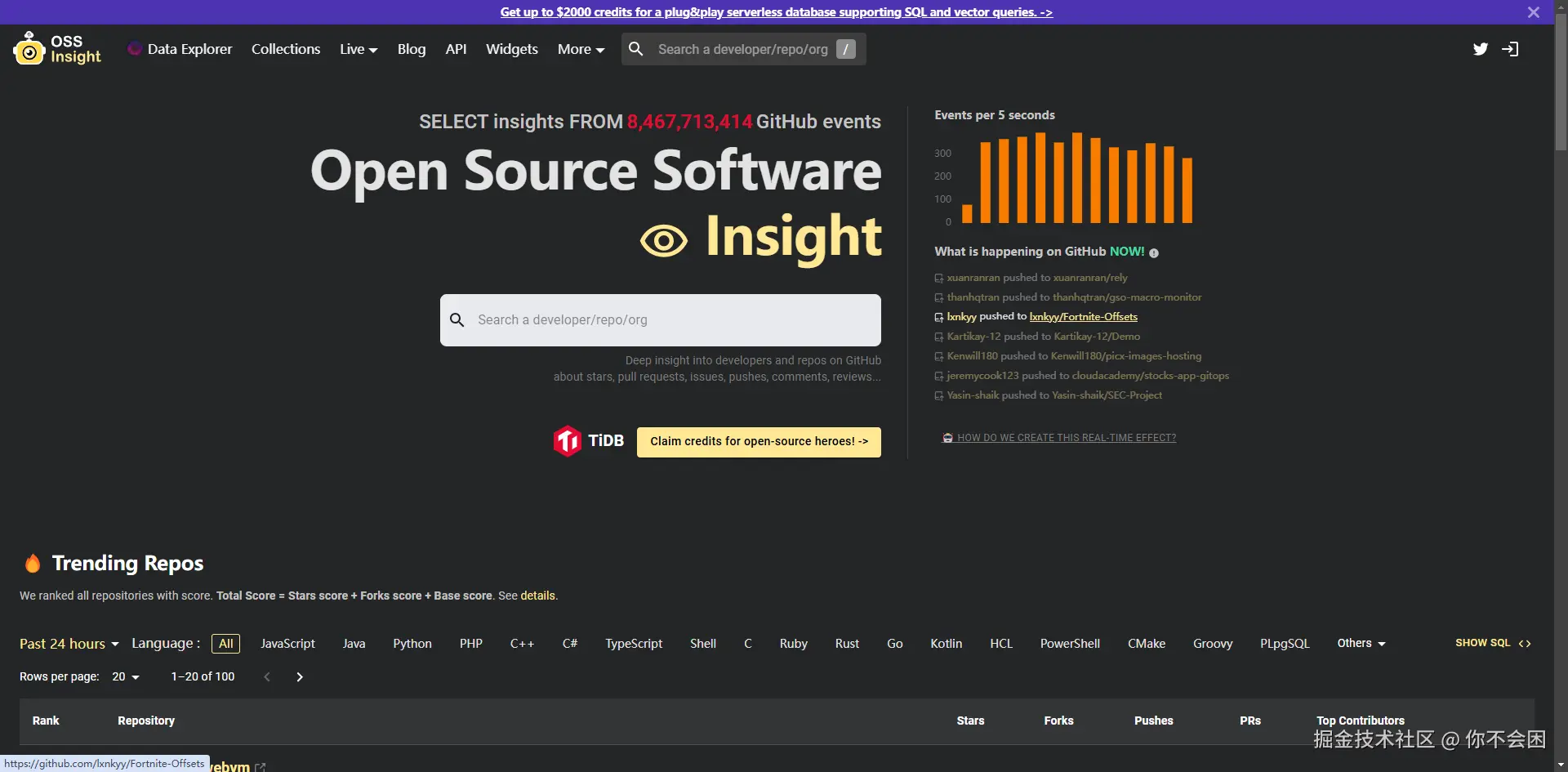Click the Forks column header
This screenshot has height=772, width=1568.
(1058, 721)
